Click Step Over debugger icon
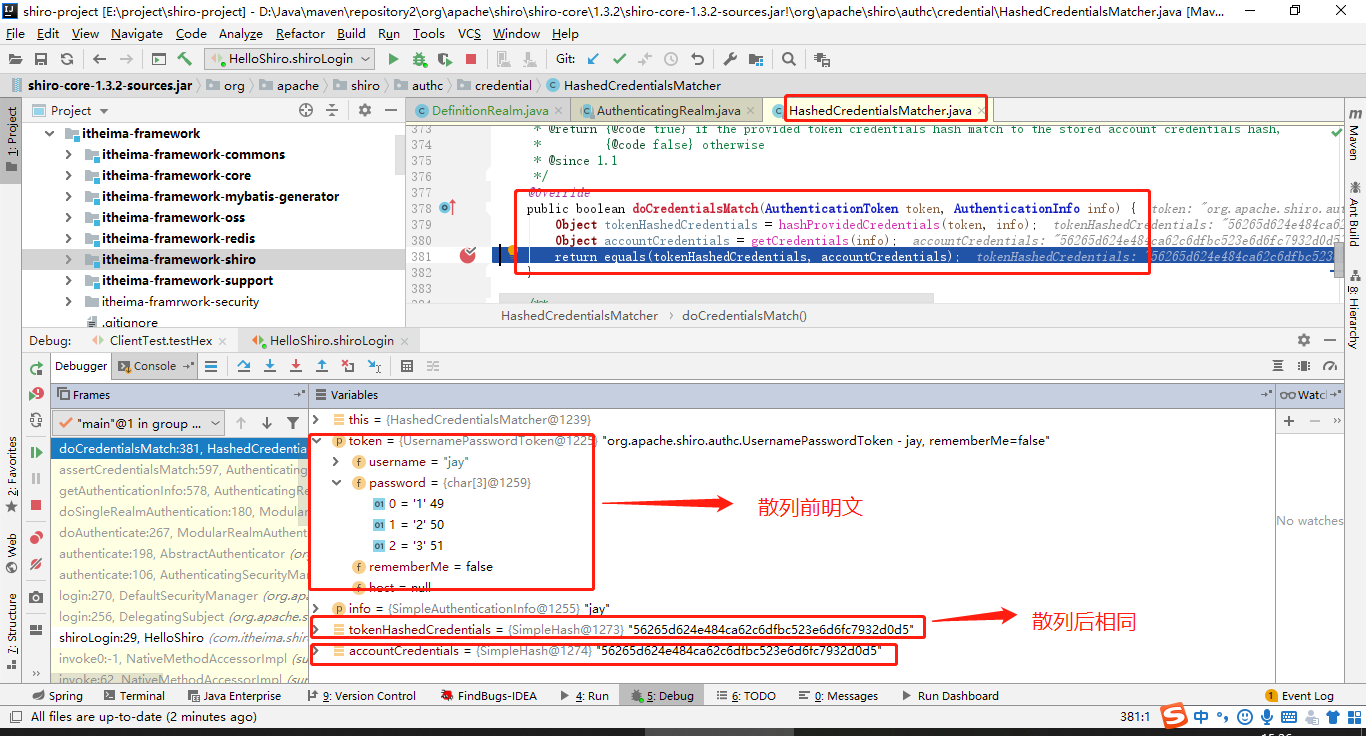 click(243, 367)
